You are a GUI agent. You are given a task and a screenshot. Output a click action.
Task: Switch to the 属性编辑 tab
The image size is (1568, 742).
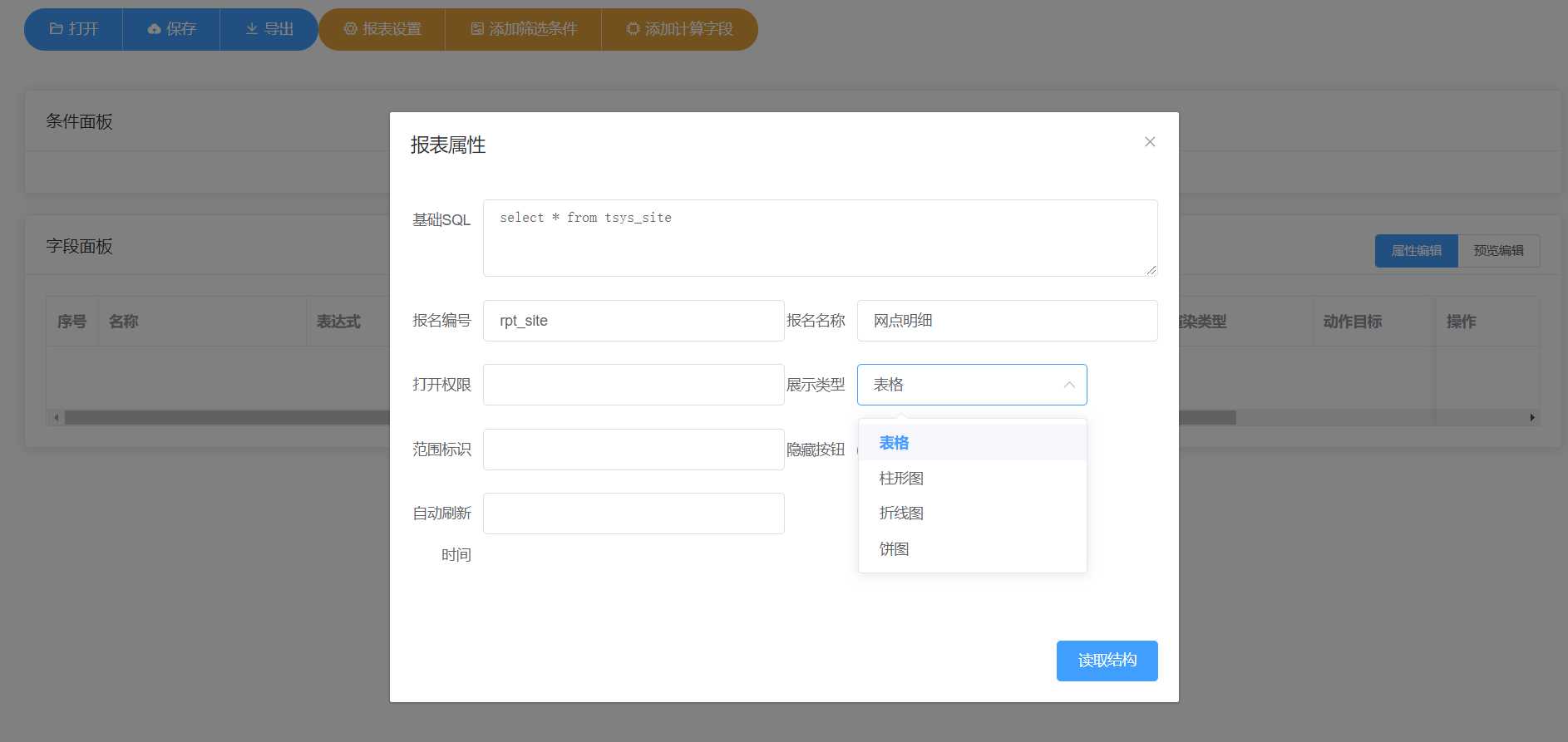pos(1416,251)
